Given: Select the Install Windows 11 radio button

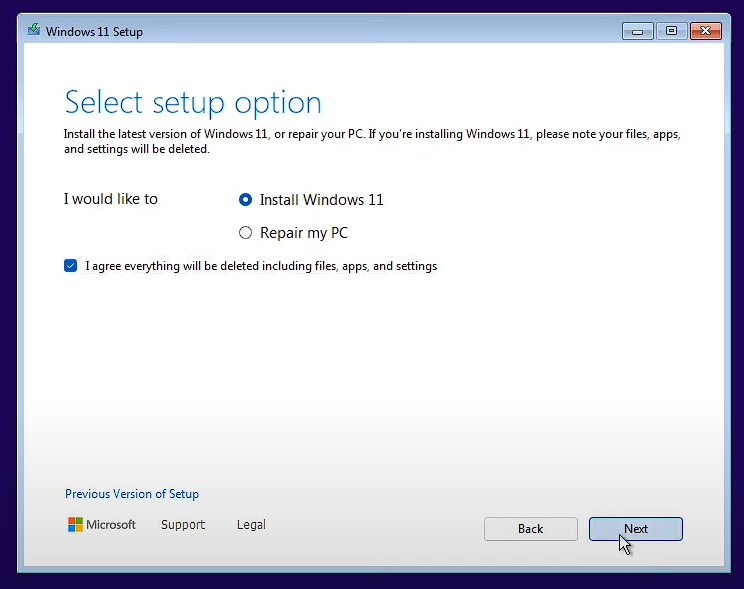Looking at the screenshot, I should point(245,200).
